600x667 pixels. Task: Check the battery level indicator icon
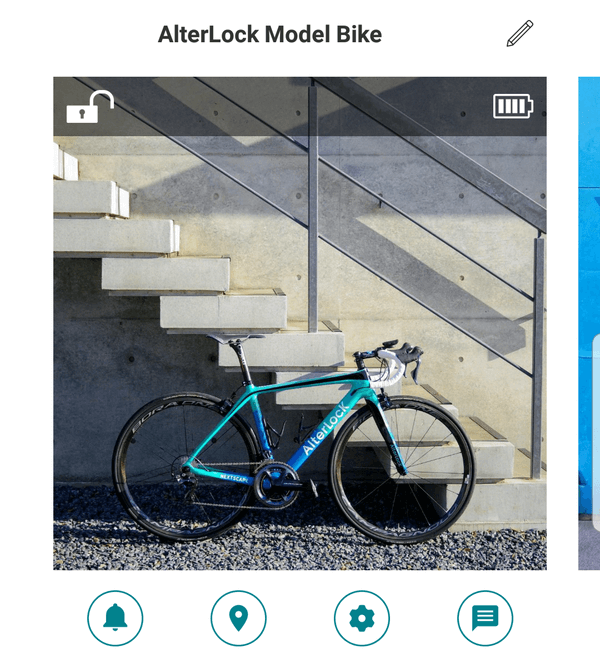tap(513, 106)
